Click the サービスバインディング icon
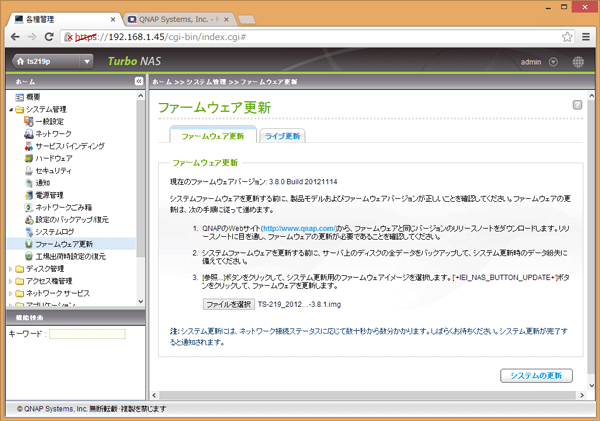 pos(29,146)
